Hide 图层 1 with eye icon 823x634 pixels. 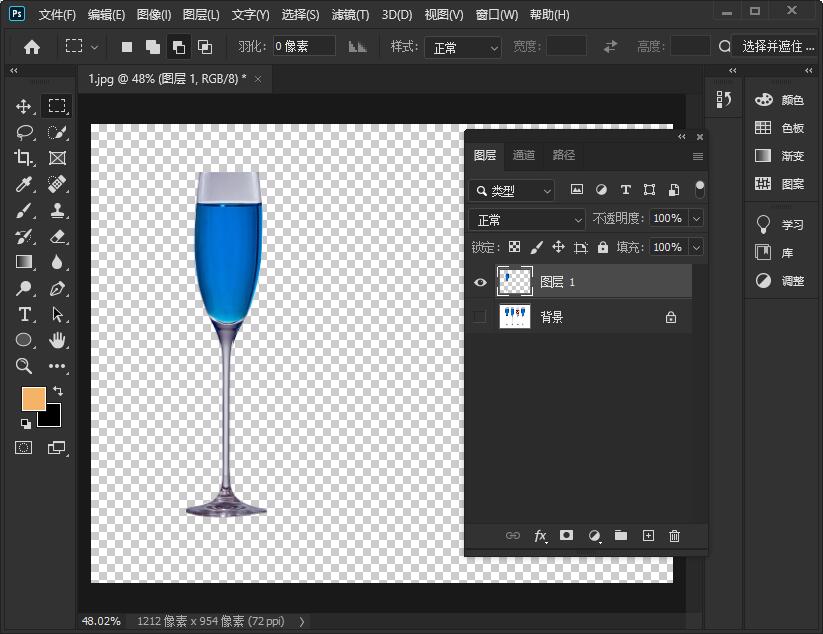click(480, 283)
